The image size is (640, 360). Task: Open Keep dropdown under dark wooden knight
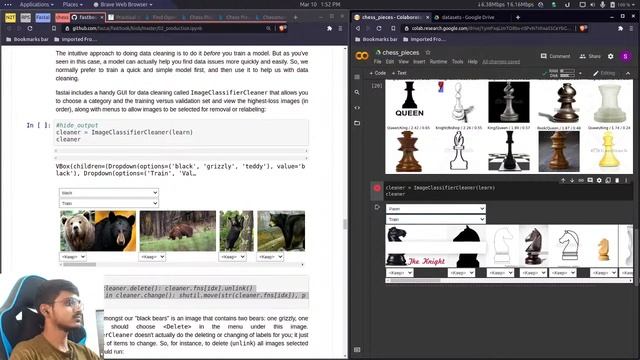533,272
